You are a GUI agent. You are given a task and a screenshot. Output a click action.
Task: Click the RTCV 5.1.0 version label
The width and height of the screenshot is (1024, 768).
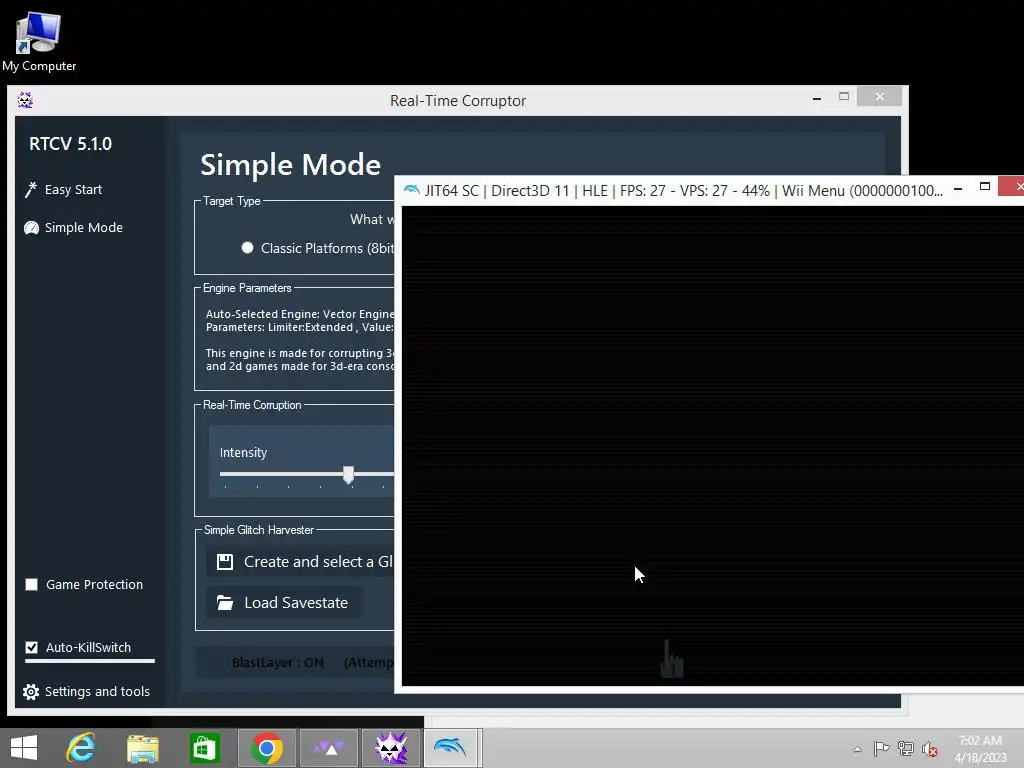pyautogui.click(x=71, y=144)
